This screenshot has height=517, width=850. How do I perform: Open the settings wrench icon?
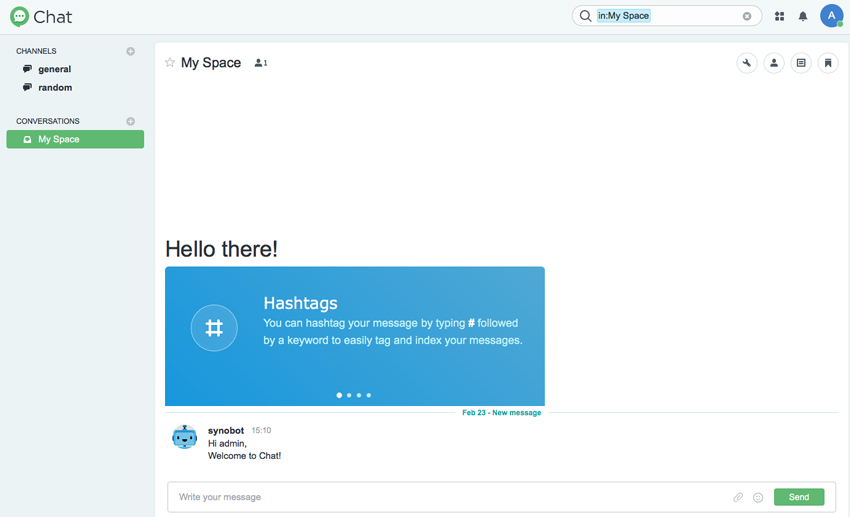coord(746,63)
